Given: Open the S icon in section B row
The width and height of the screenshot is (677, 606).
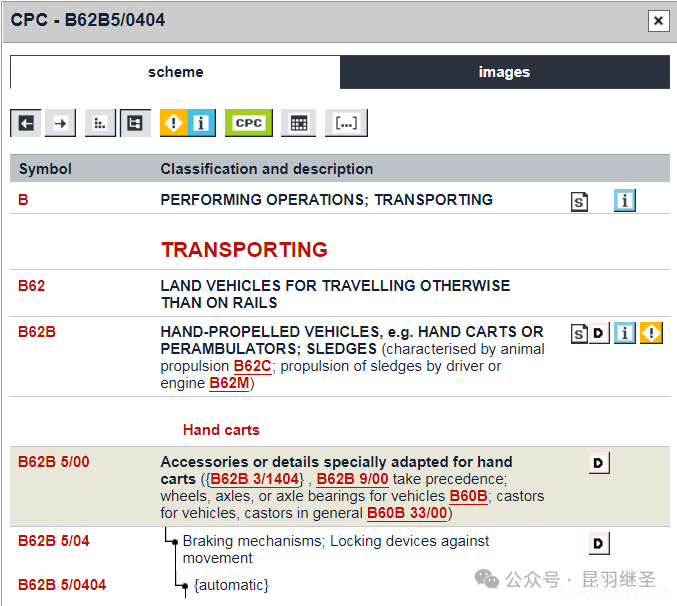Looking at the screenshot, I should [x=579, y=202].
